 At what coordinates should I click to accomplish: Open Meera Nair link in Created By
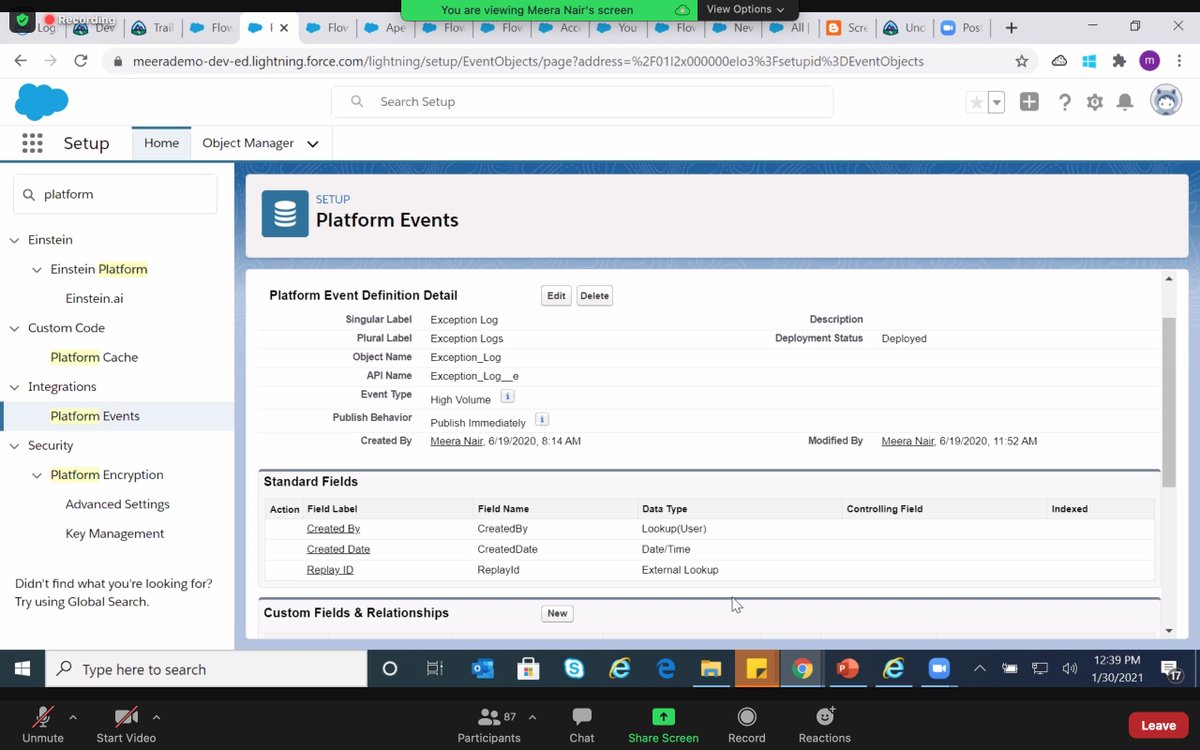pos(458,441)
